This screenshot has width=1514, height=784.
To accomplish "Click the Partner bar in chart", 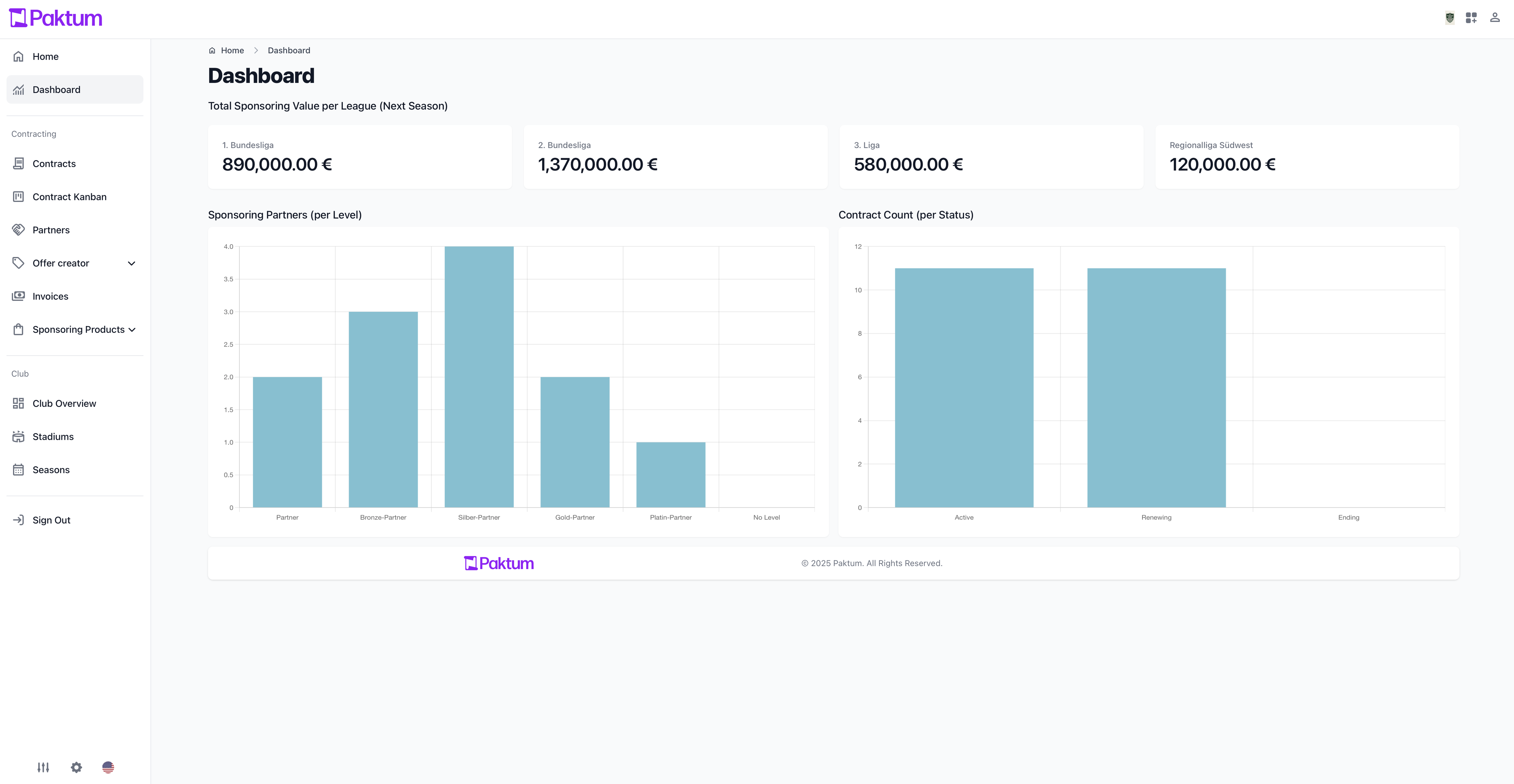I will (287, 442).
